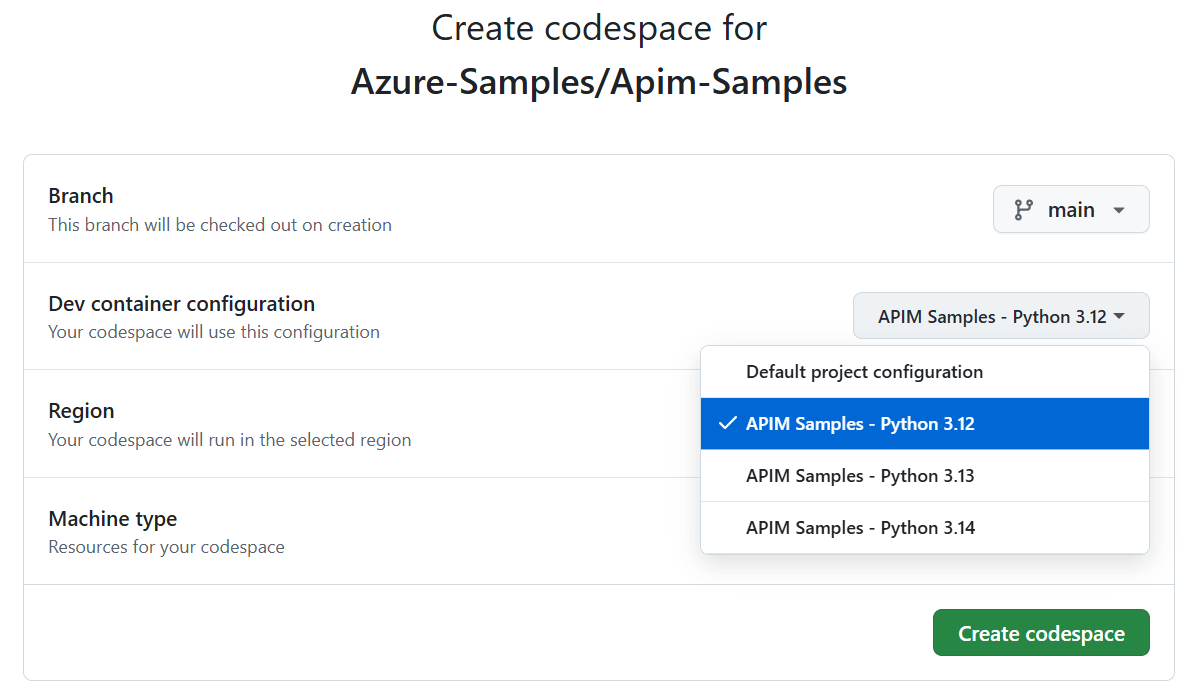Click the Region heading text
Viewport: 1188px width, 696px height.
click(81, 411)
